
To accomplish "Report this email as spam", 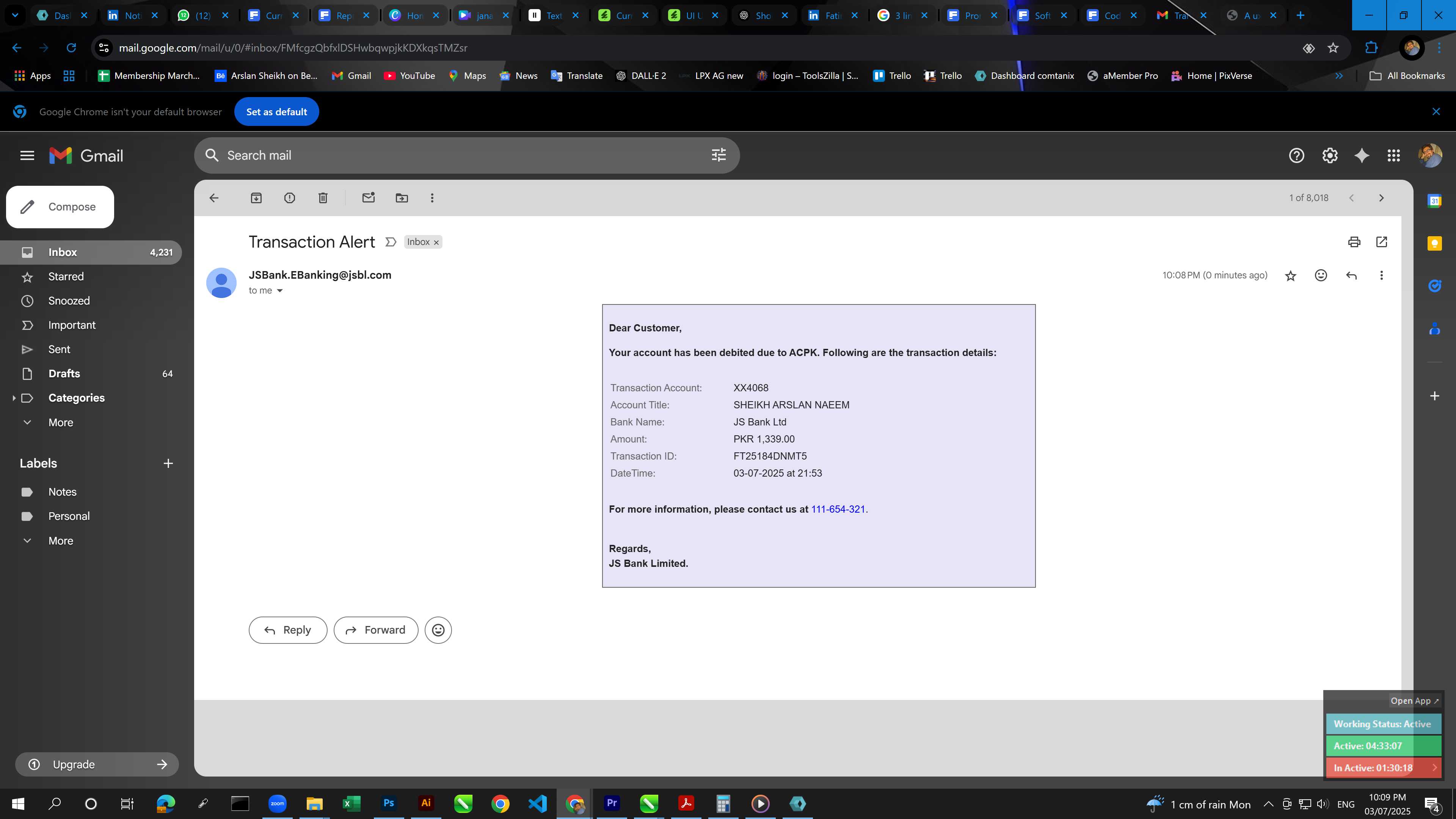I will (x=289, y=198).
